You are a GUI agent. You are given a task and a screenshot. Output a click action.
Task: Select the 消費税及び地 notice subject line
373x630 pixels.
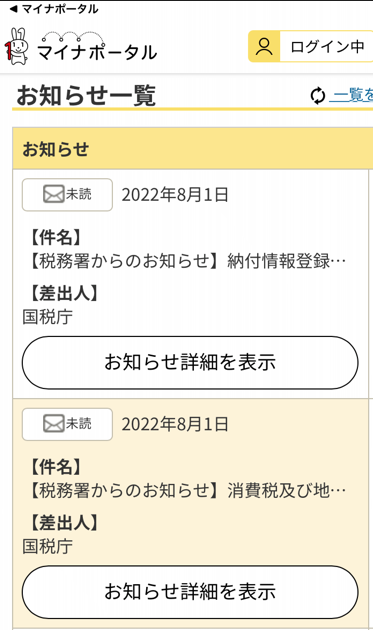187,491
